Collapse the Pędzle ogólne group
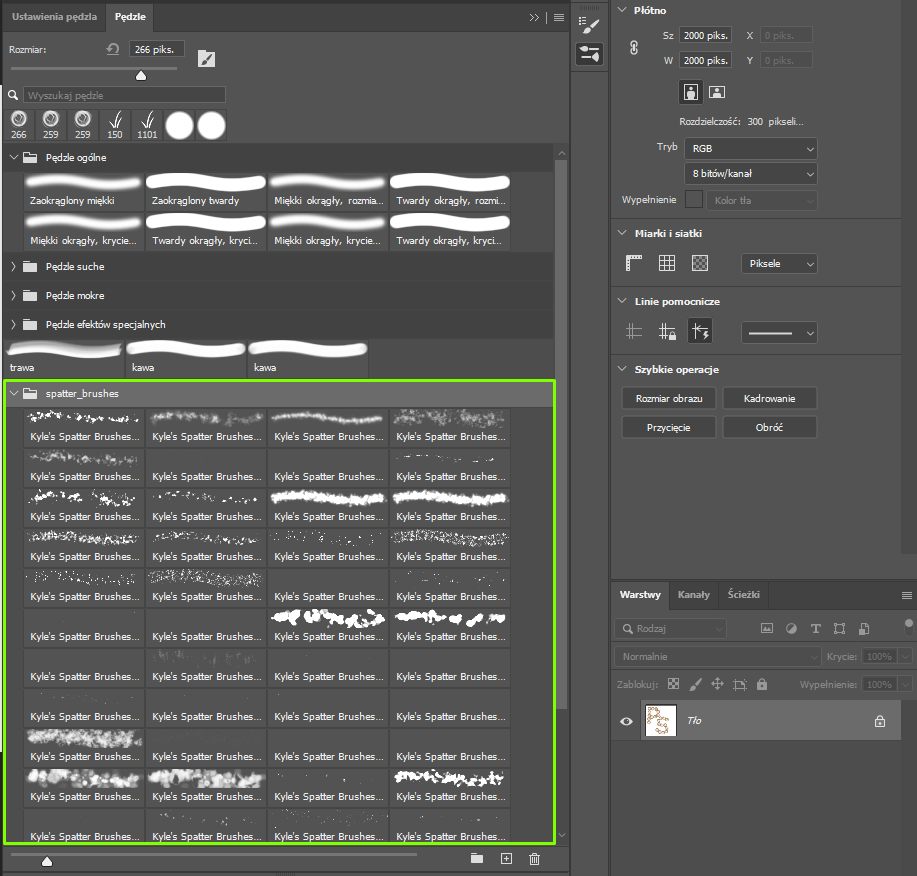Viewport: 917px width, 876px height. click(14, 157)
